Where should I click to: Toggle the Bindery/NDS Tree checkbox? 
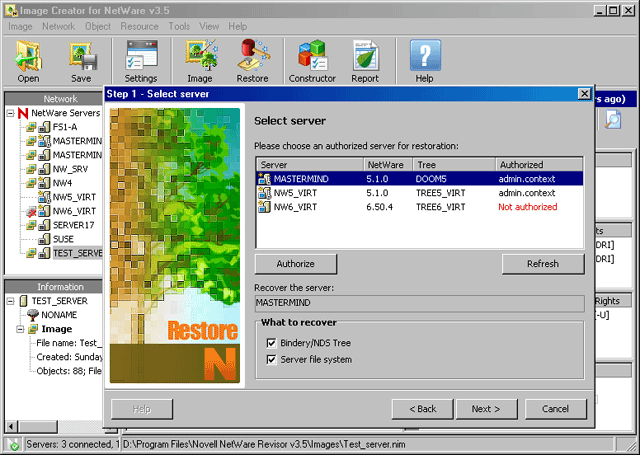click(x=272, y=343)
